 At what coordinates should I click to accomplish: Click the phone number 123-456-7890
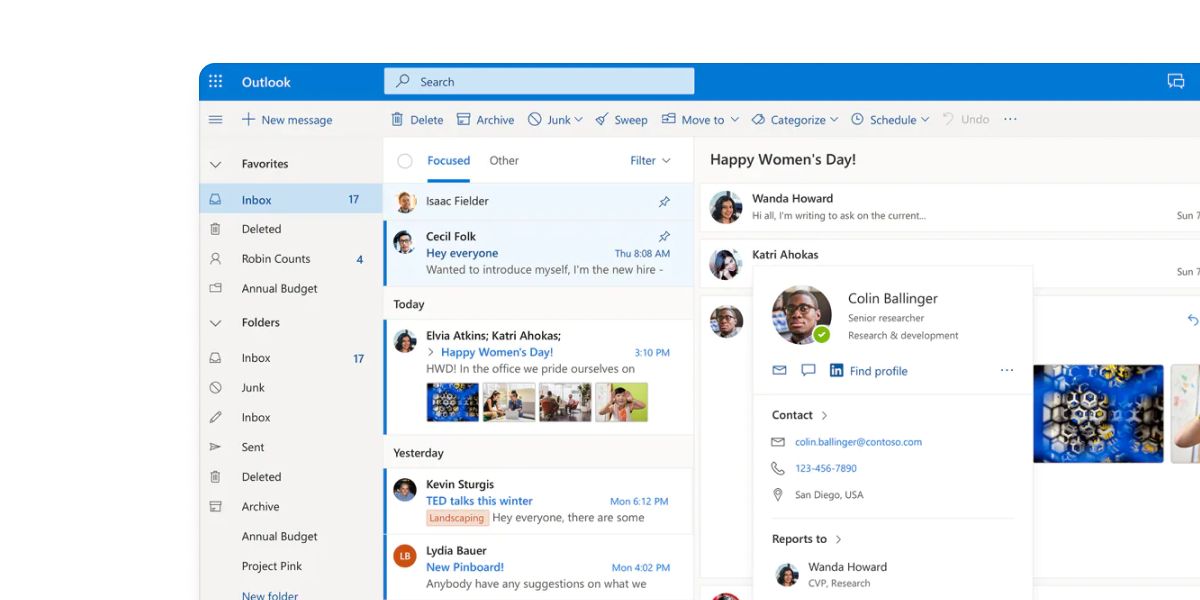point(826,468)
